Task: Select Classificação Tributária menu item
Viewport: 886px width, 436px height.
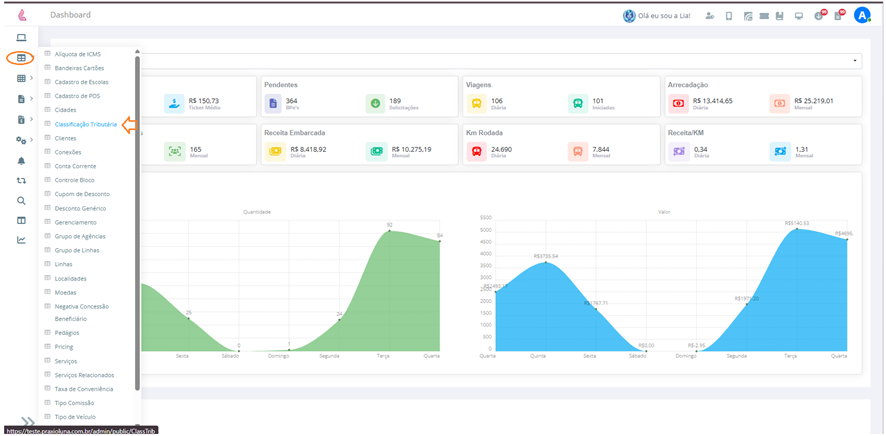Action: click(85, 124)
